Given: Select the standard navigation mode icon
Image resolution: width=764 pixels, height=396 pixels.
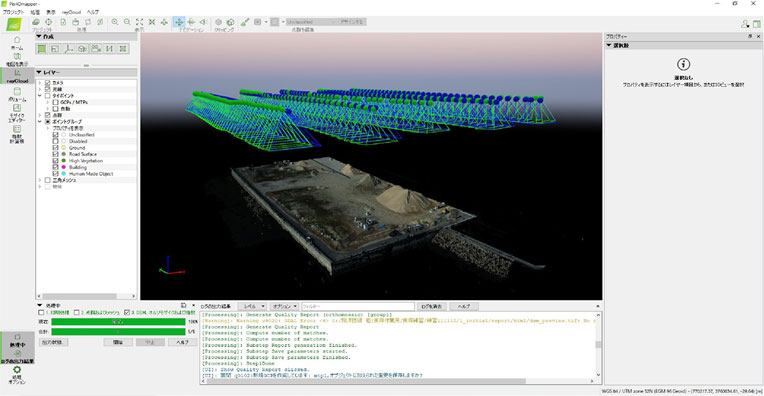Looking at the screenshot, I should 179,22.
